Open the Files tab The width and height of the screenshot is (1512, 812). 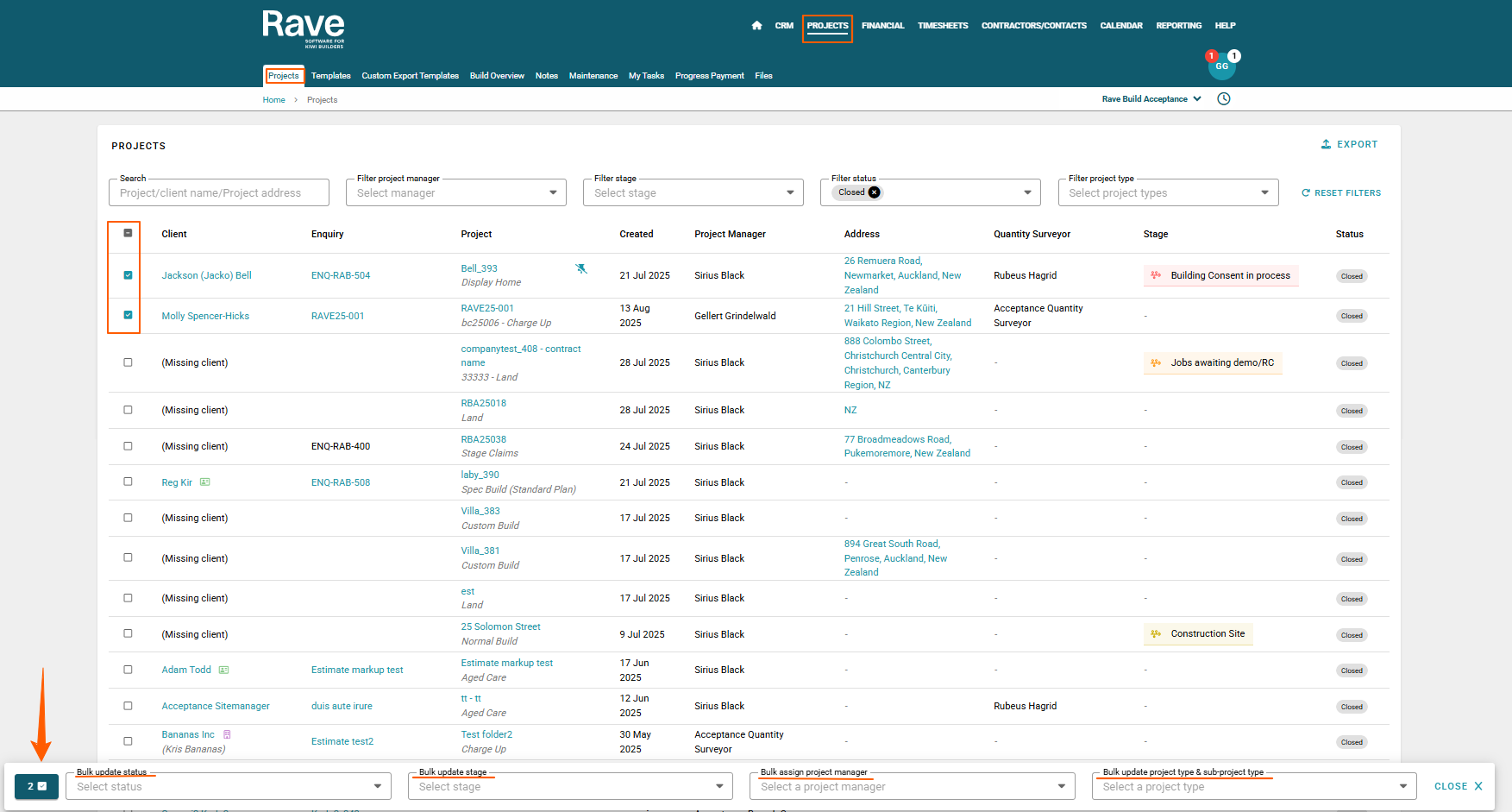pos(763,76)
